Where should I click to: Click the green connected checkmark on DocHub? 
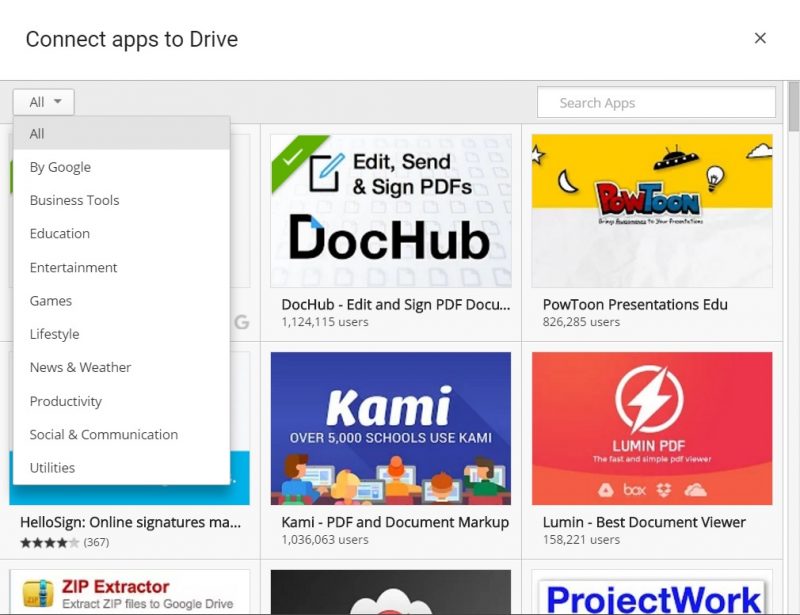tap(292, 156)
